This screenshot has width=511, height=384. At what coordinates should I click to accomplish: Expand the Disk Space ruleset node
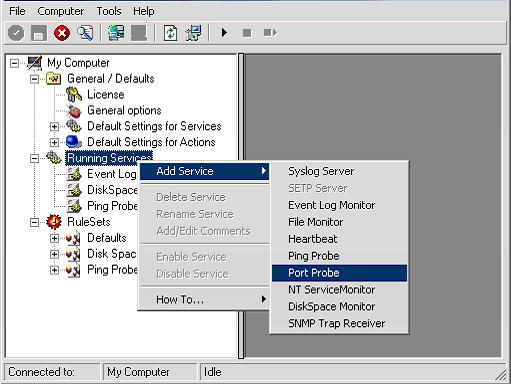(x=54, y=254)
